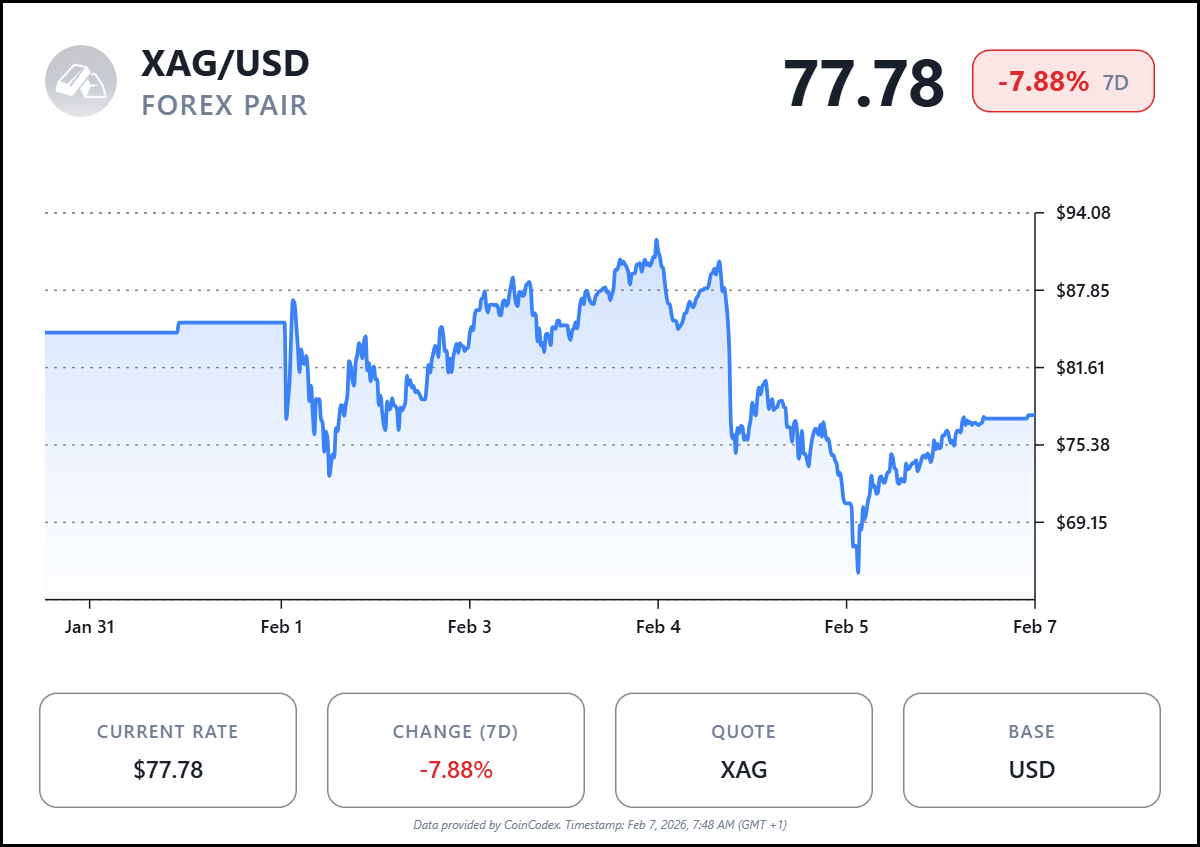Click the $69.15 price axis label
Viewport: 1200px width, 847px height.
(1084, 522)
